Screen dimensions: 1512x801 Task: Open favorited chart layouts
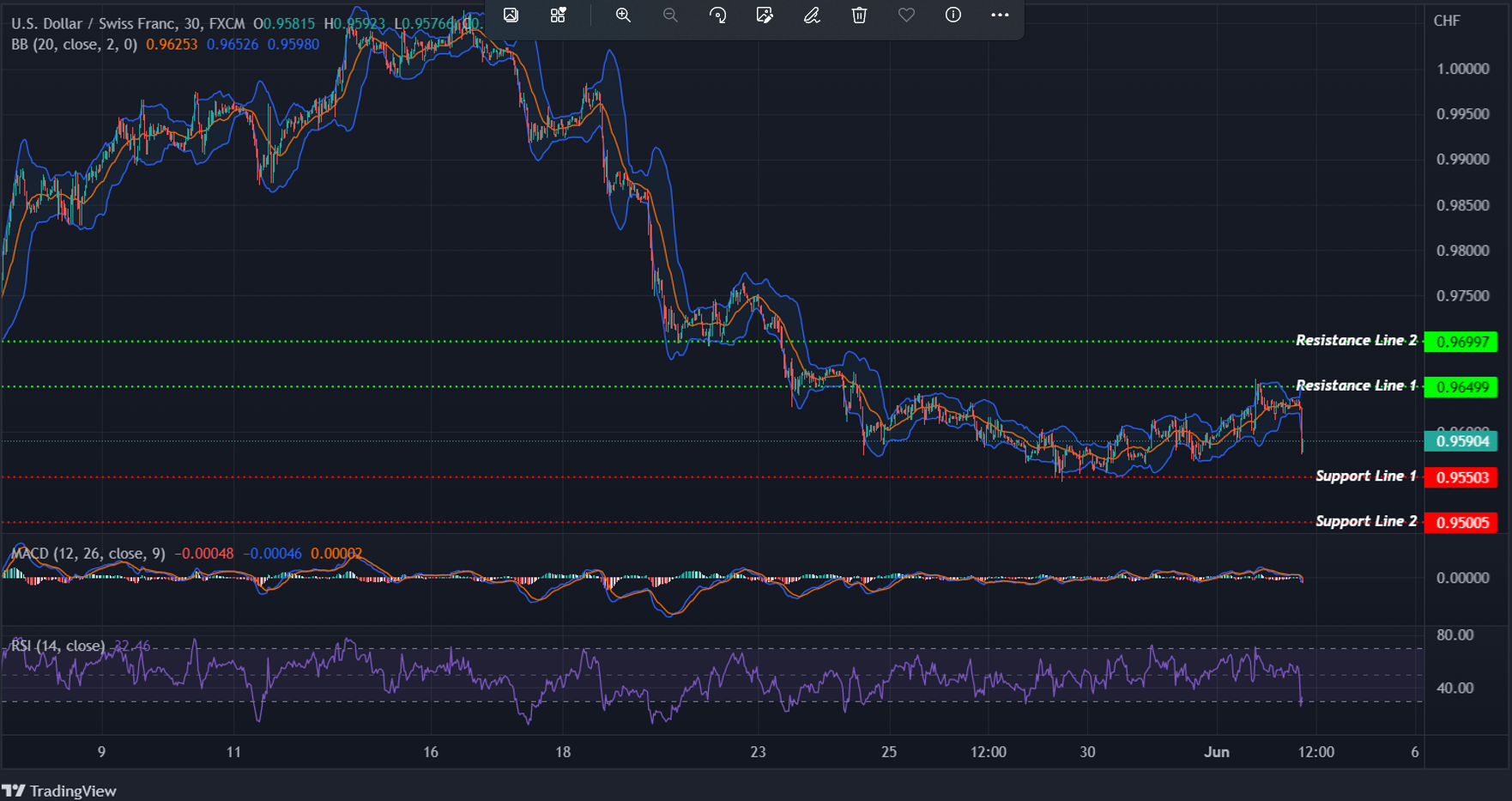click(558, 15)
